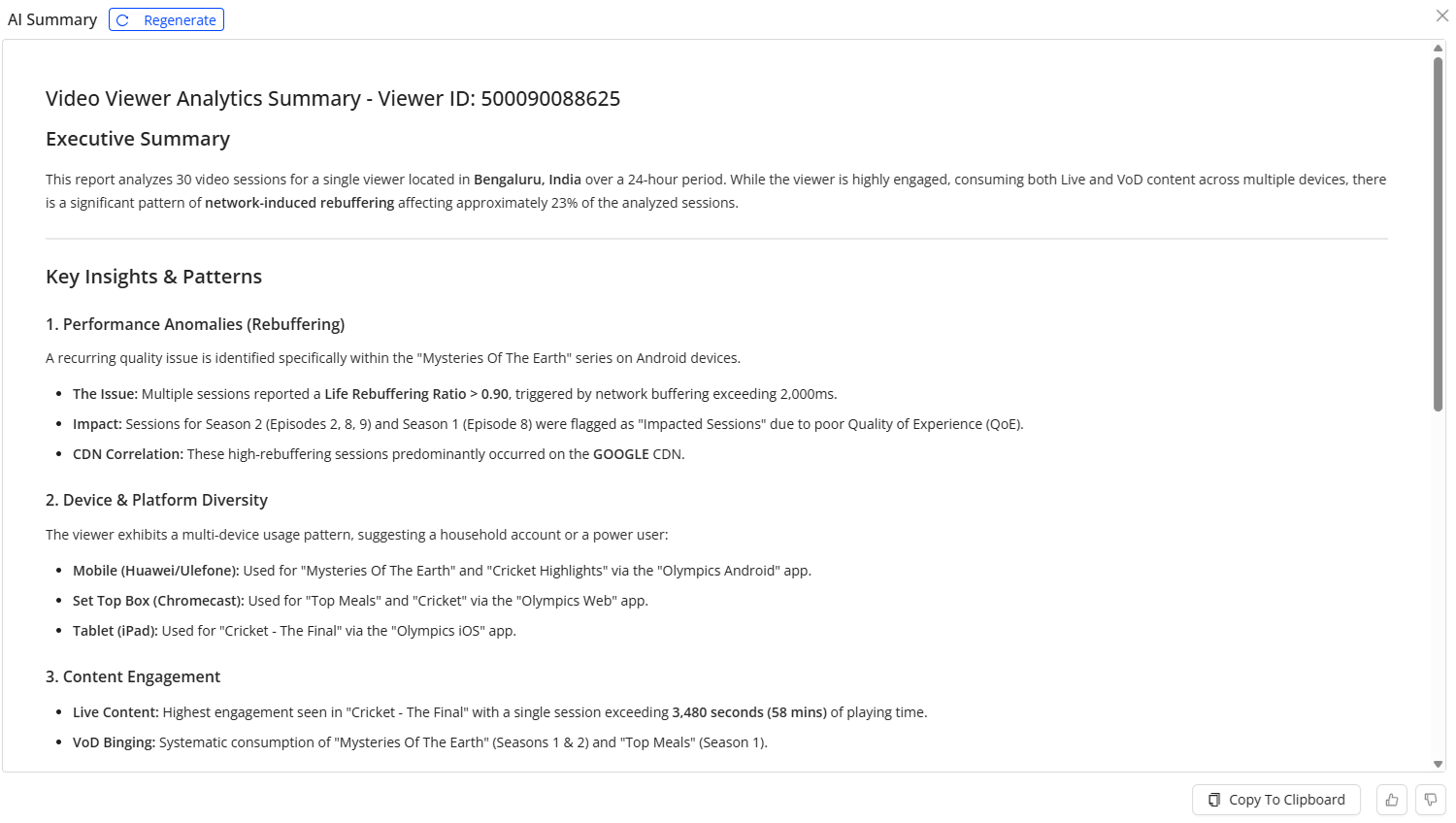Click the vertical scrollbar thumb

(1439, 233)
